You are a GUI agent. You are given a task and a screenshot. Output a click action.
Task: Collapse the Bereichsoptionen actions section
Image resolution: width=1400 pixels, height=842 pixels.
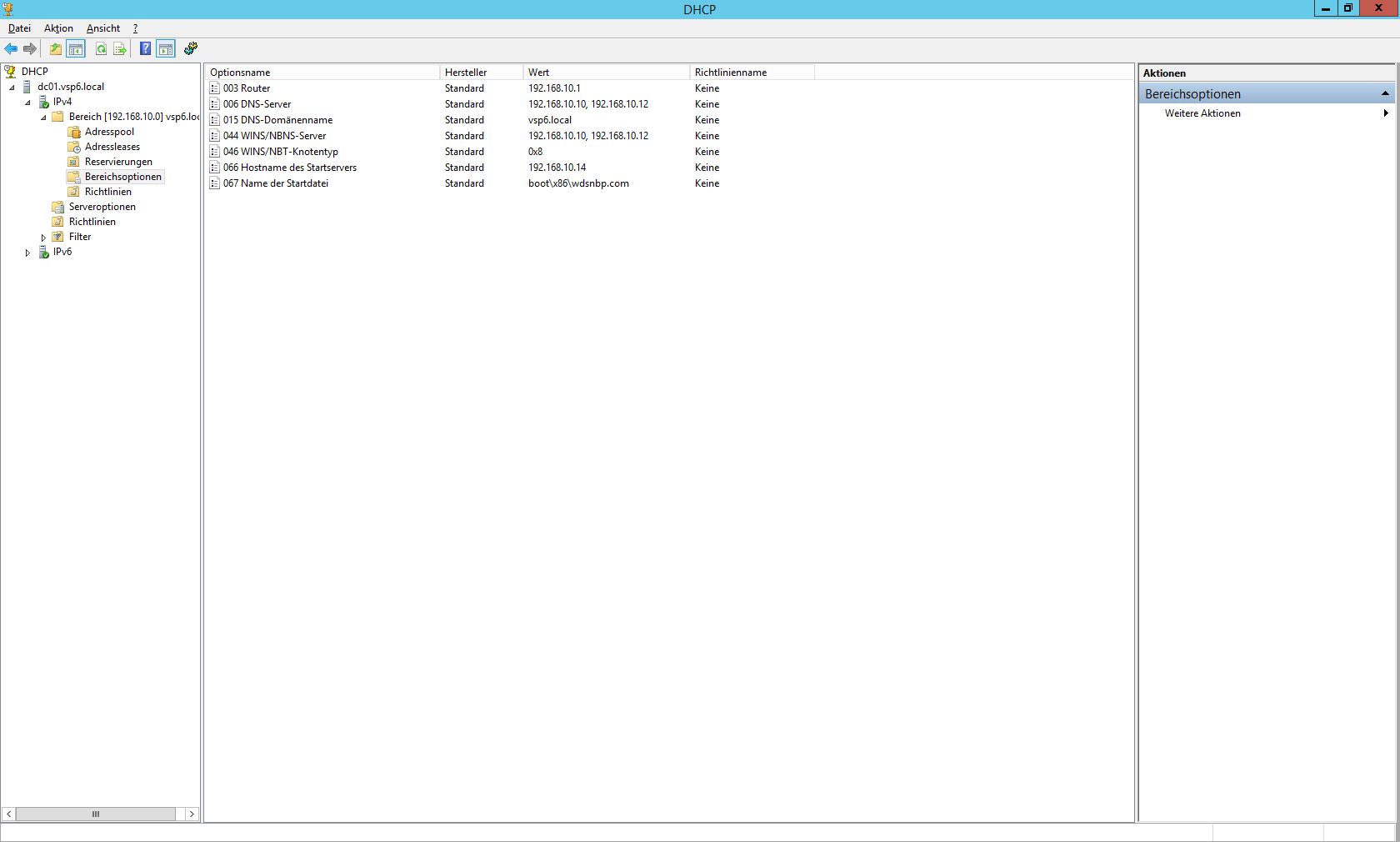click(1385, 93)
